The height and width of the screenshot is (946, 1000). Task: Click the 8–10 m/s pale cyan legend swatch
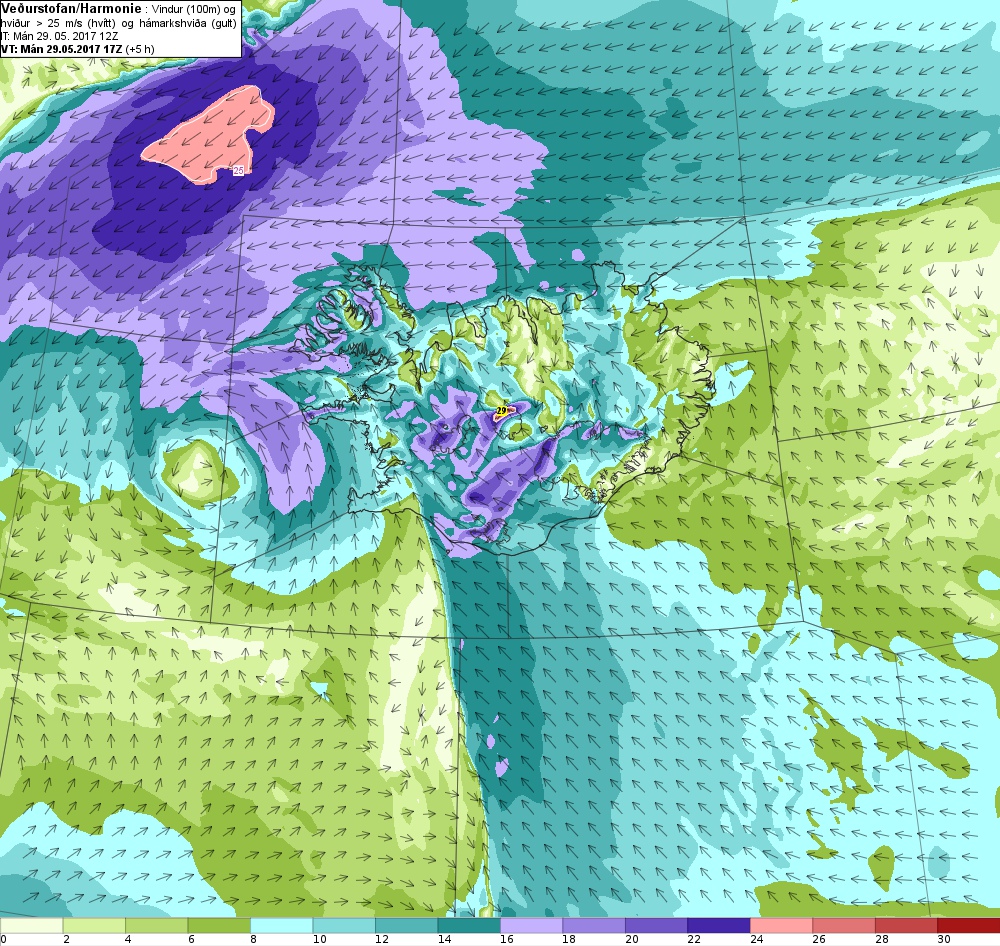[x=281, y=925]
